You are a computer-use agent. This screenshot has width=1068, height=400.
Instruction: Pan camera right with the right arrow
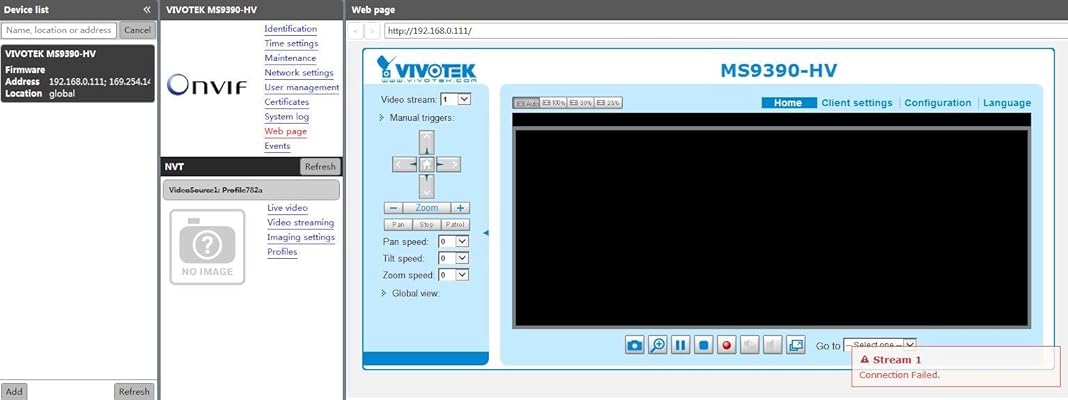coord(448,164)
